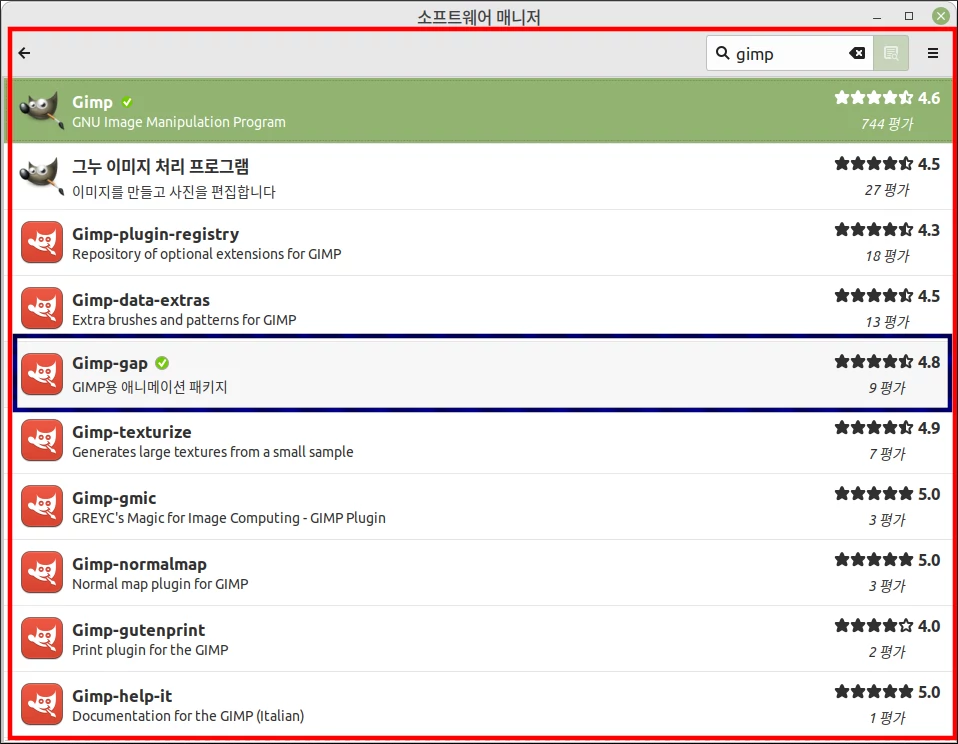
Task: Click the 4.8 star rating of Gimp-gap
Action: [887, 362]
